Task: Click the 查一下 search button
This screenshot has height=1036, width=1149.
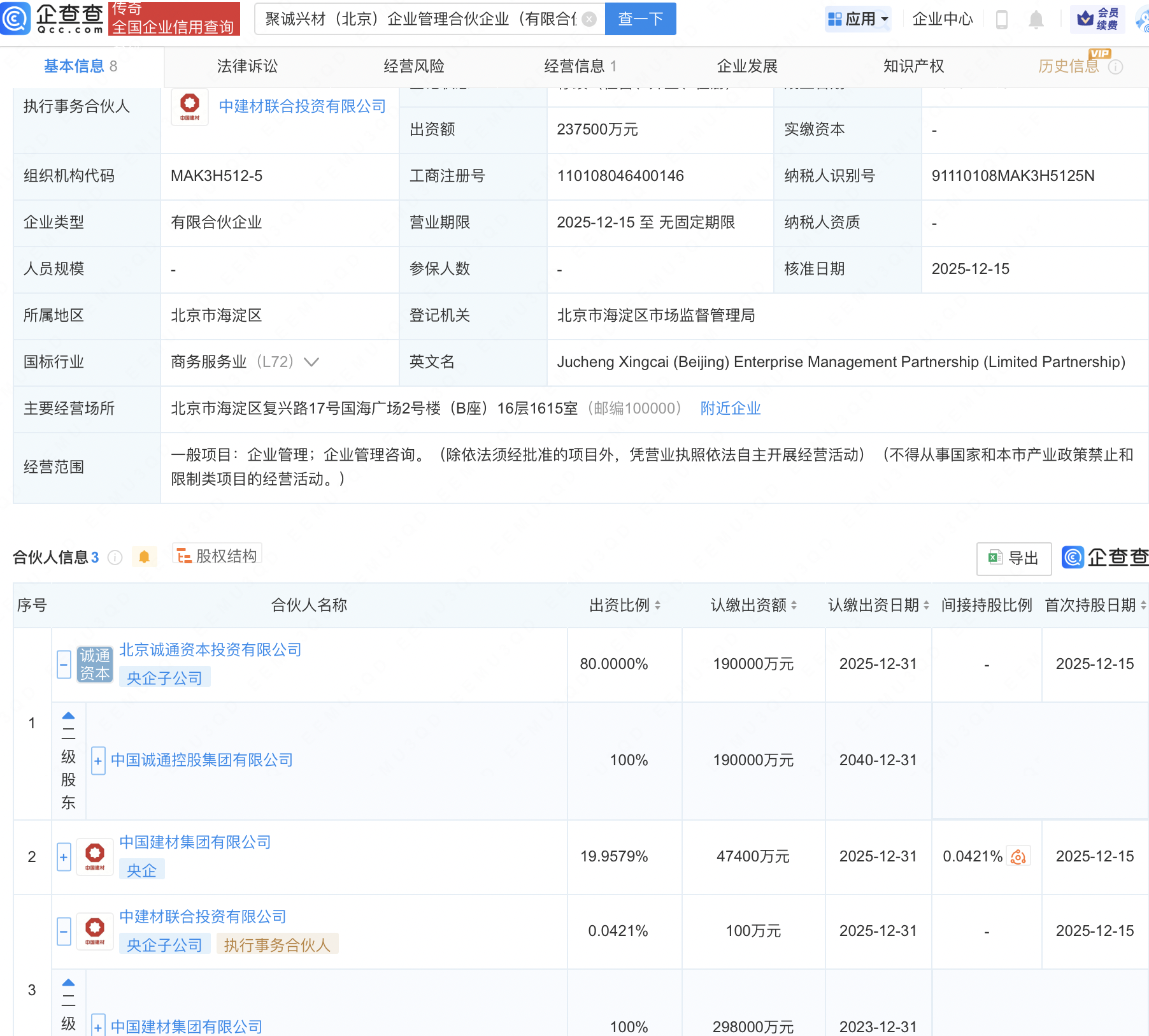Action: click(640, 19)
